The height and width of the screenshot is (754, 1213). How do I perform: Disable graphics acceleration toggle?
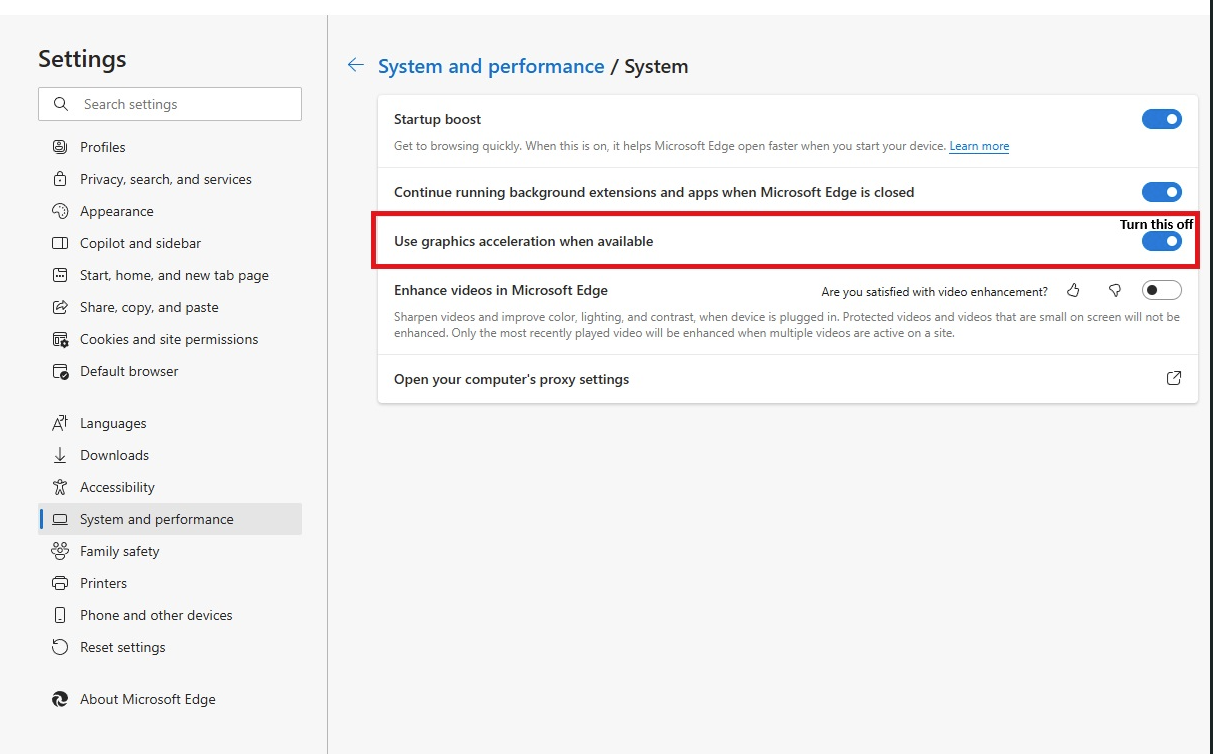pos(1161,242)
